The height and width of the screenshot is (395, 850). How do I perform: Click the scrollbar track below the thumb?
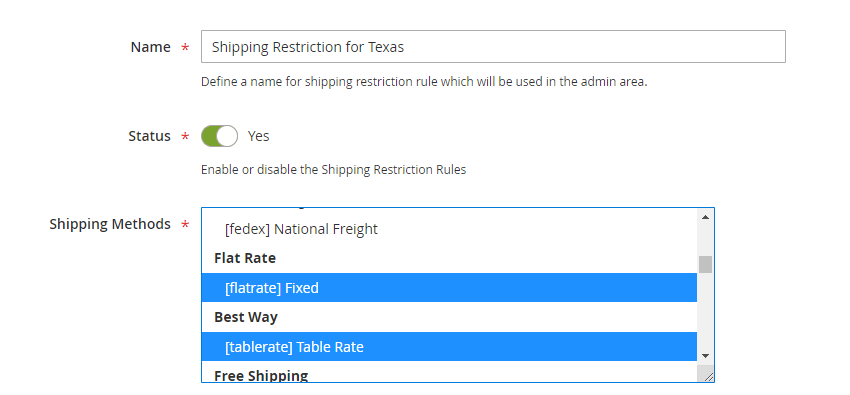[705, 310]
